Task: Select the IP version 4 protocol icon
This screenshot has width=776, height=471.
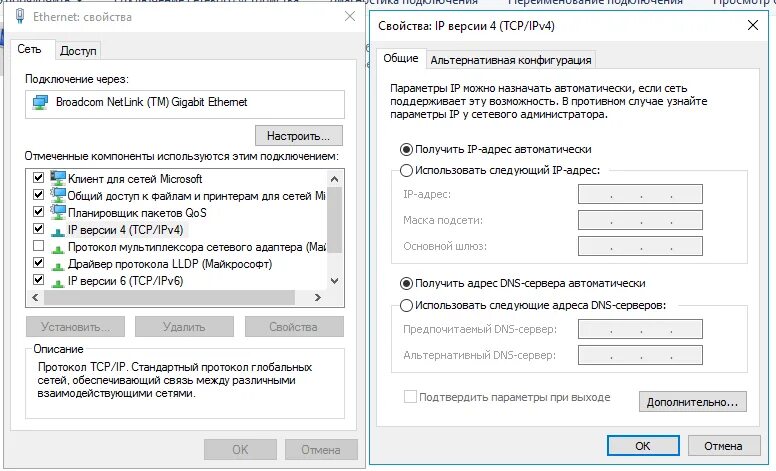Action: click(58, 229)
